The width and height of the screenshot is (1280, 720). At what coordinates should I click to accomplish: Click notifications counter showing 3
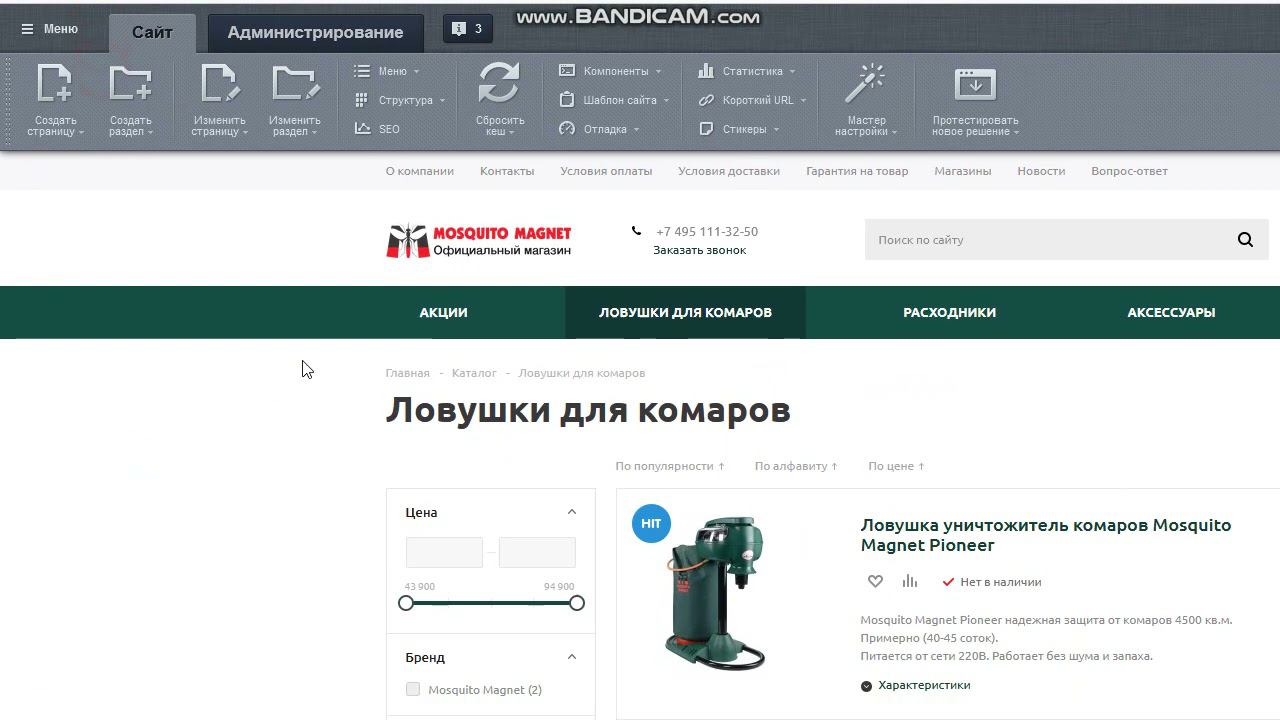[x=467, y=29]
